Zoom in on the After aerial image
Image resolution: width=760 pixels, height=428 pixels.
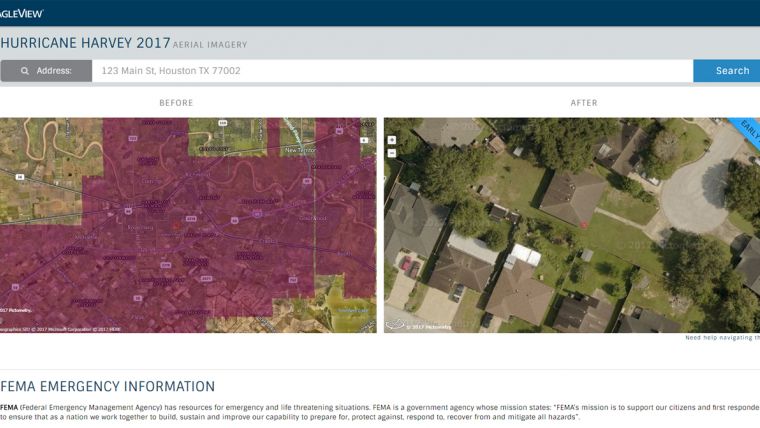pos(392,140)
